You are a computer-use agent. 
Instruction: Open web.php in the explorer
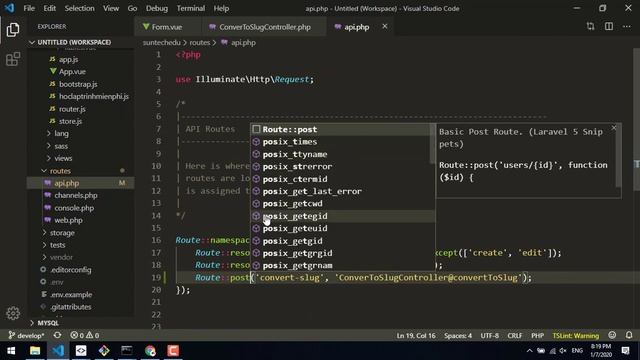pyautogui.click(x=68, y=220)
